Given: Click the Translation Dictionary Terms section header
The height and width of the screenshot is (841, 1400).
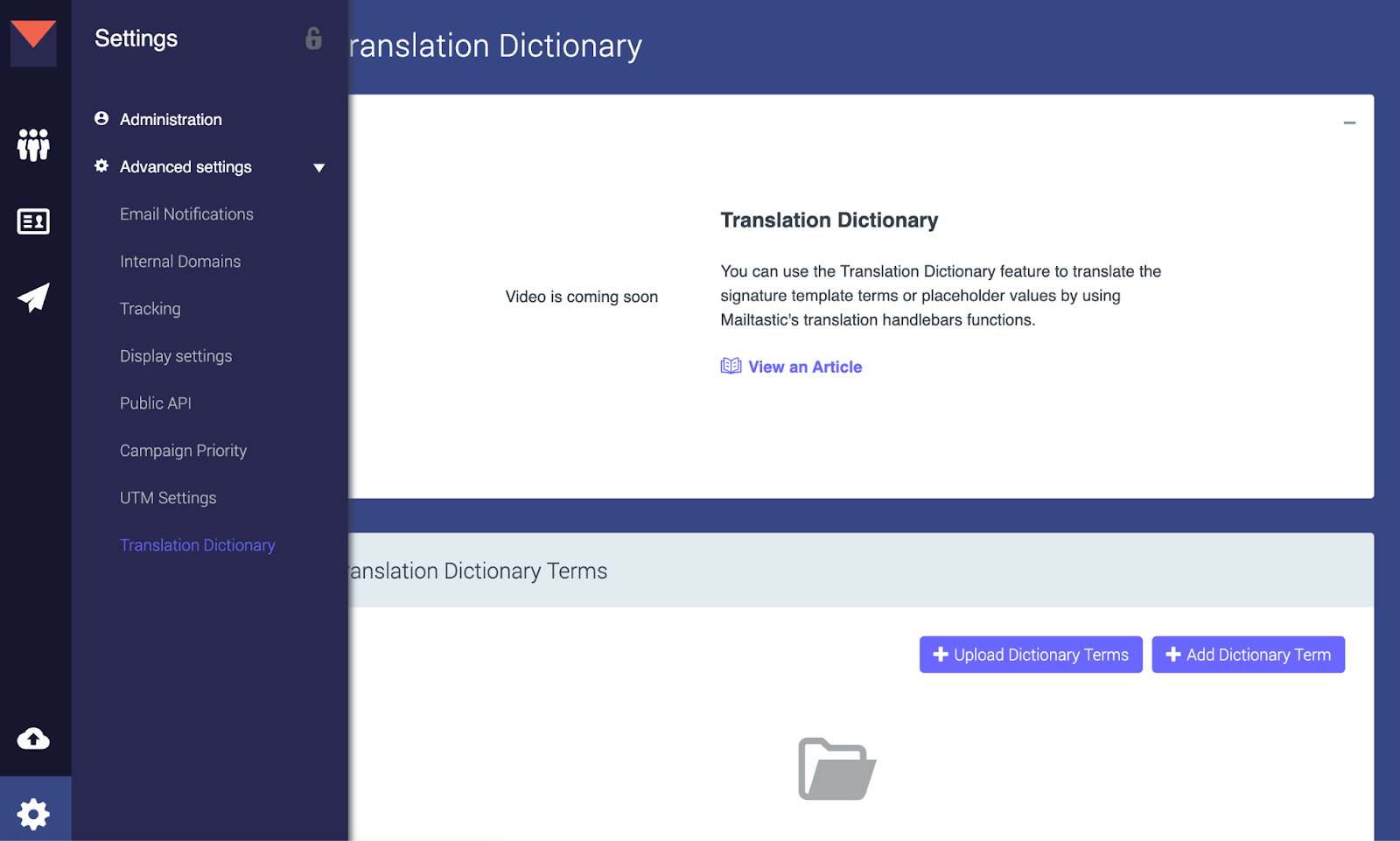Looking at the screenshot, I should (478, 571).
